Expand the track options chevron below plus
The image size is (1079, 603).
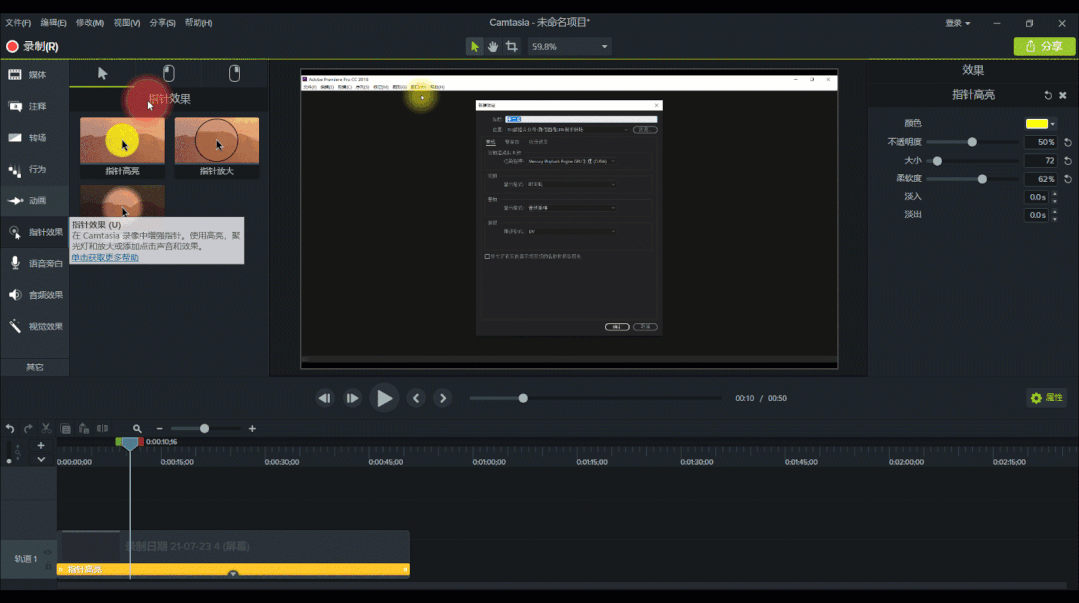41,459
